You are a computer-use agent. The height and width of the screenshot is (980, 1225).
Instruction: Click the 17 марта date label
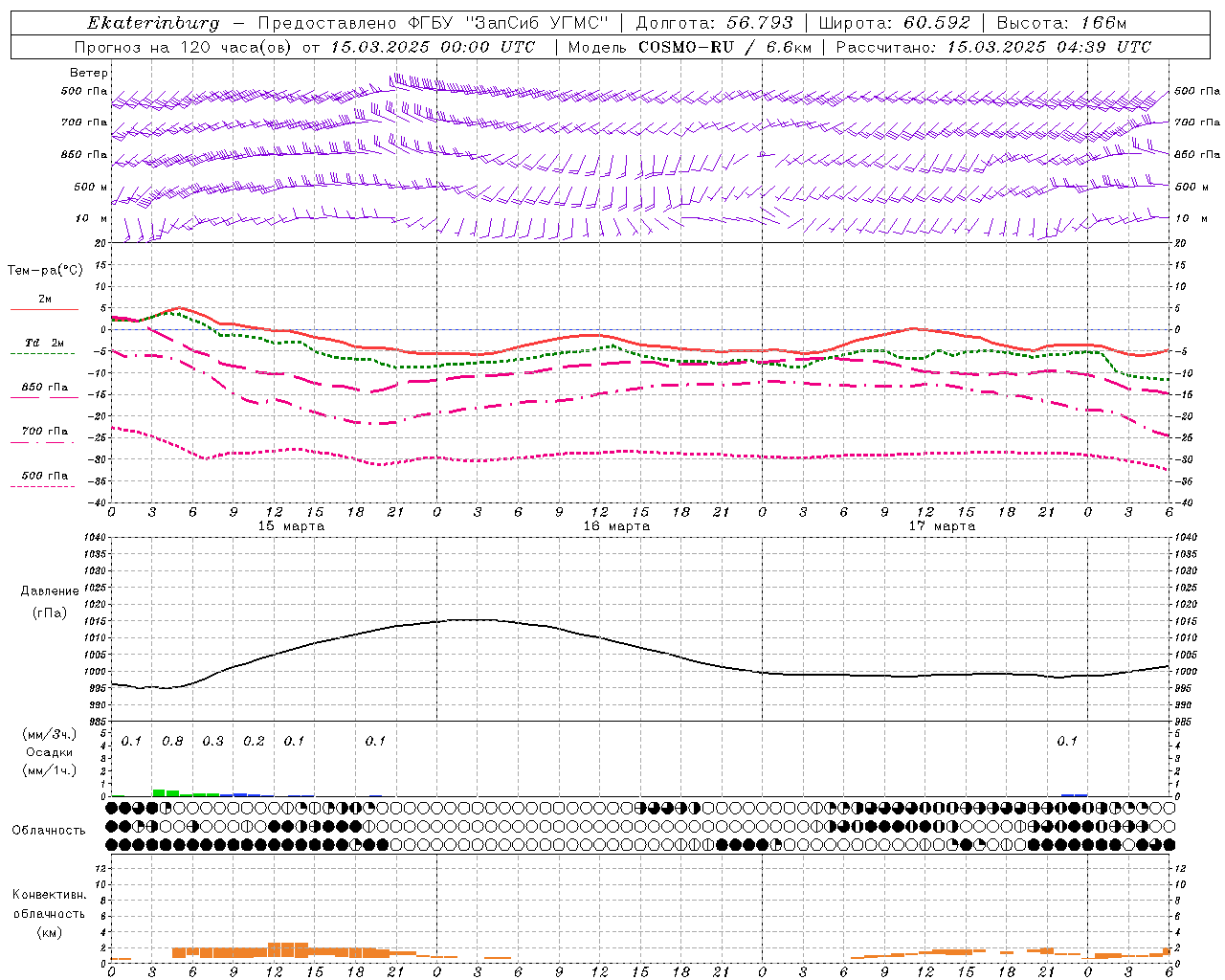[x=942, y=526]
